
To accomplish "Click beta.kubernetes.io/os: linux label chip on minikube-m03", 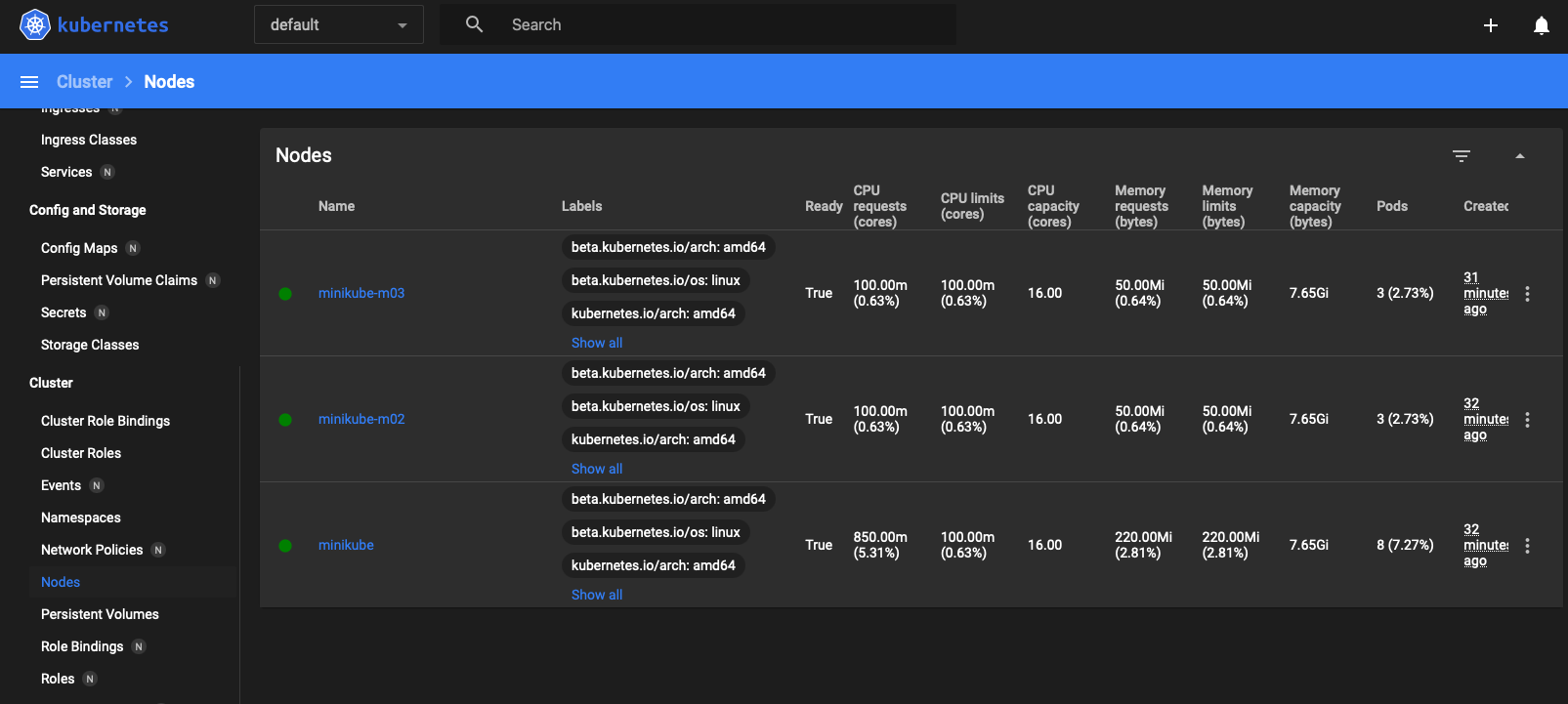I will 656,280.
